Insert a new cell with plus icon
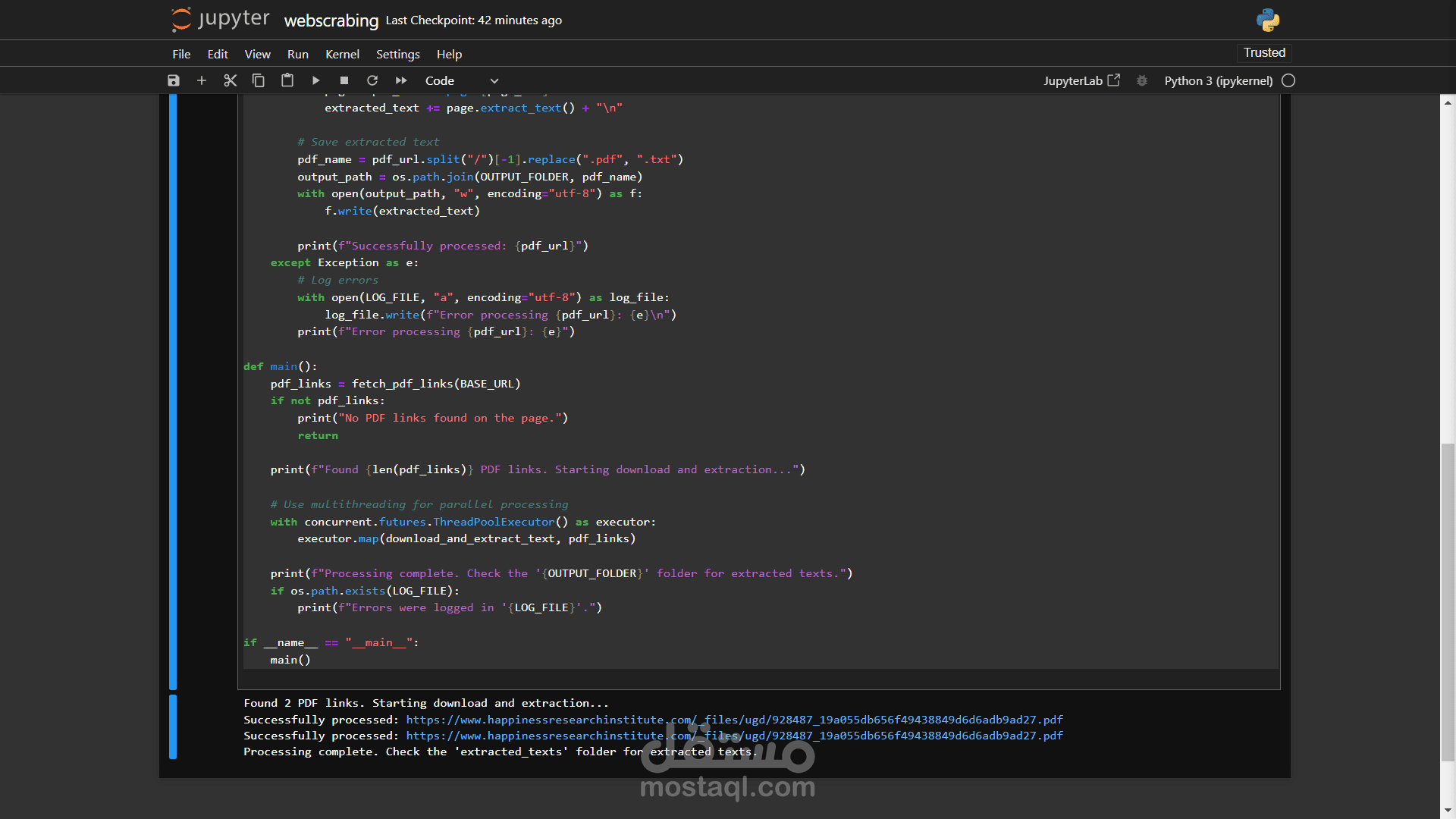This screenshot has height=819, width=1456. click(202, 80)
